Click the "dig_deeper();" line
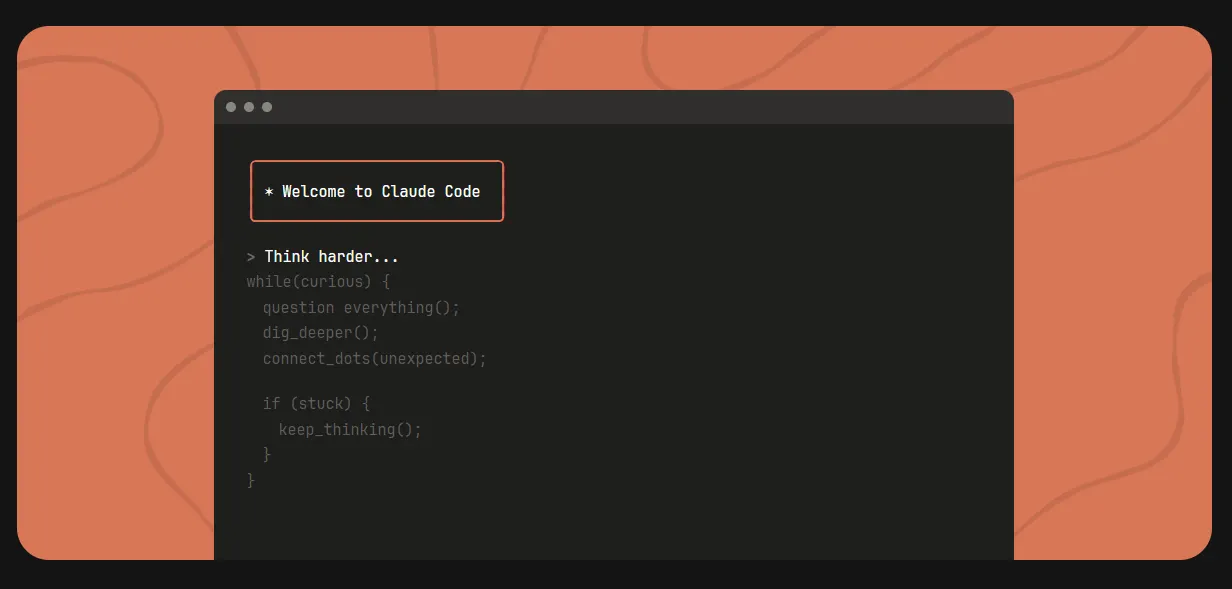1232x589 pixels. [x=321, y=333]
